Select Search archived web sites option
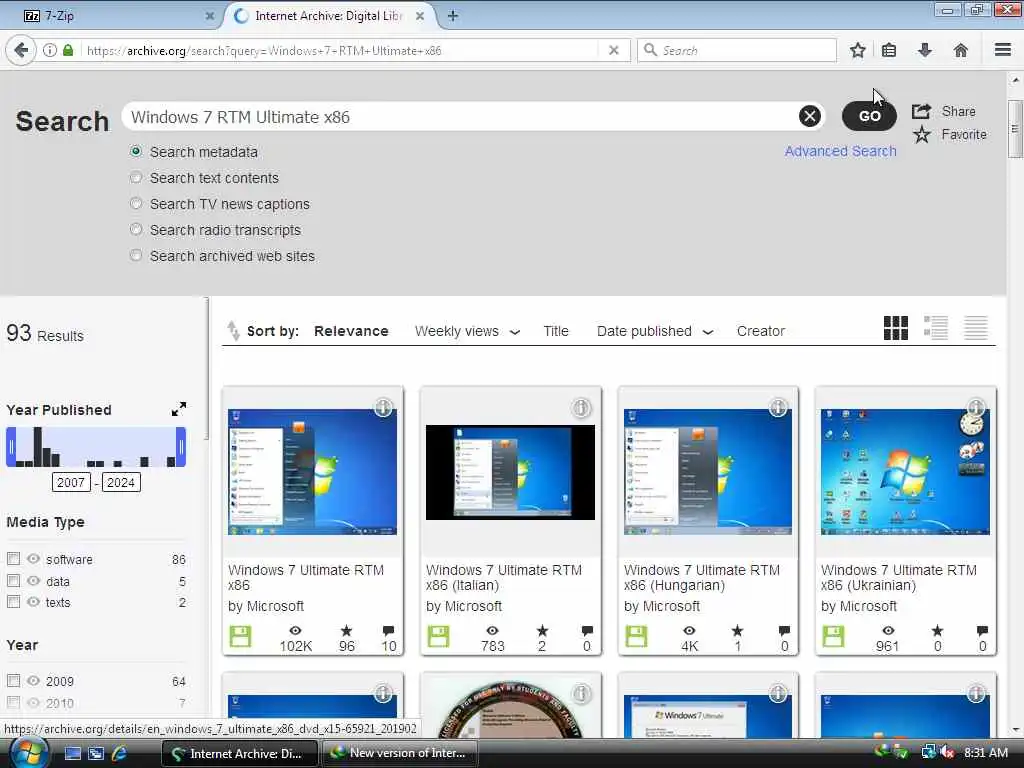This screenshot has width=1024, height=768. (x=136, y=256)
